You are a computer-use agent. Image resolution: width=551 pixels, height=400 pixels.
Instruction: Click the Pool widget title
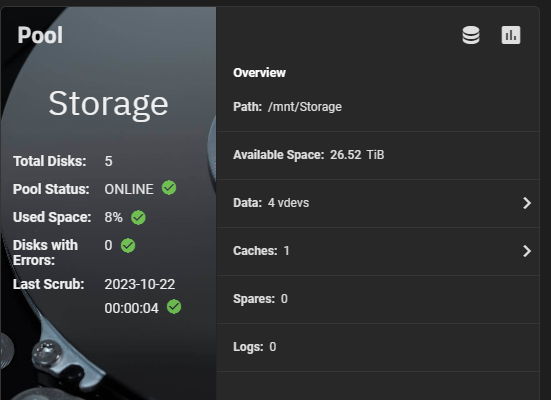coord(40,35)
